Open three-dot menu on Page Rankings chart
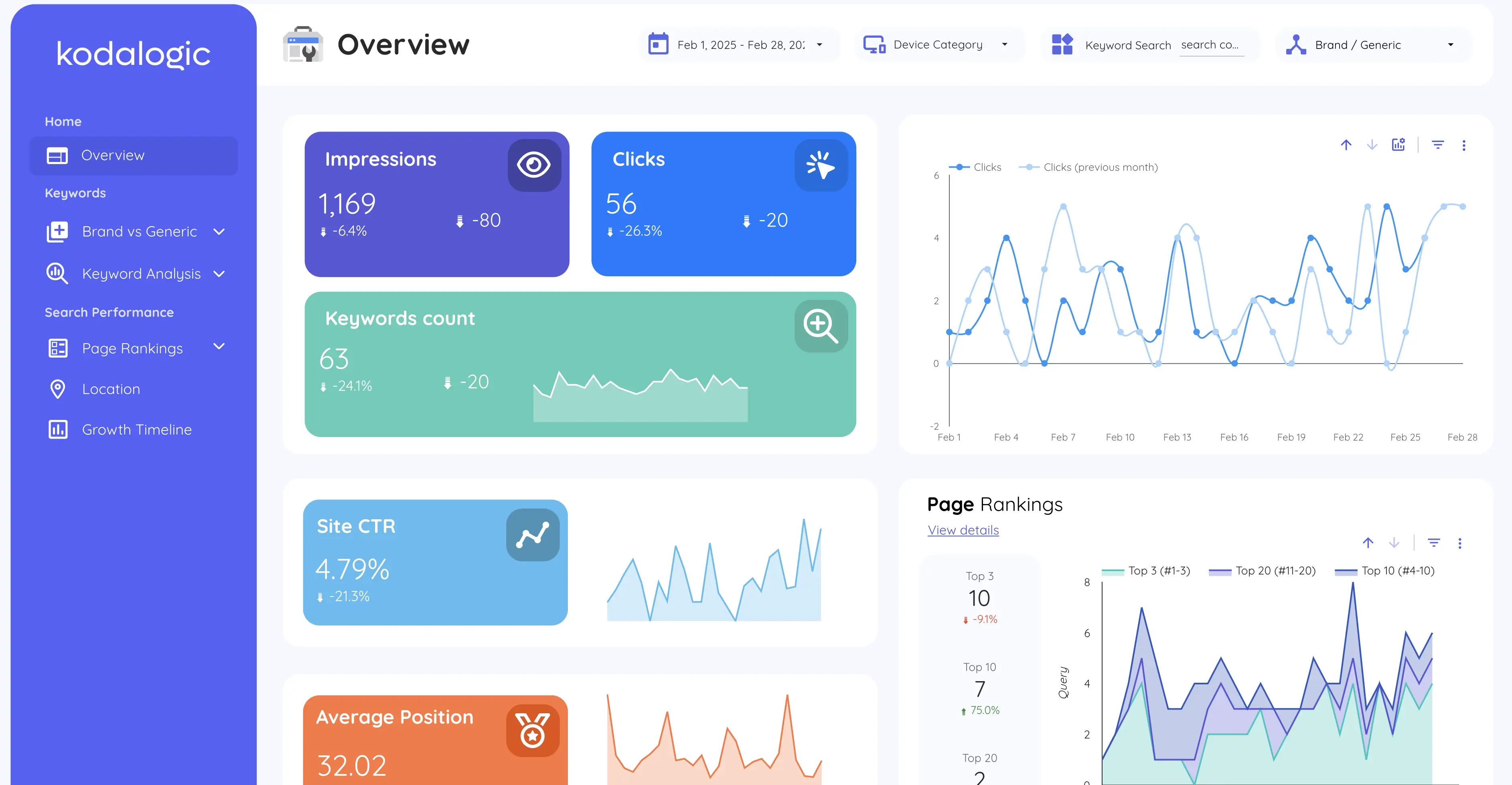 point(1460,543)
